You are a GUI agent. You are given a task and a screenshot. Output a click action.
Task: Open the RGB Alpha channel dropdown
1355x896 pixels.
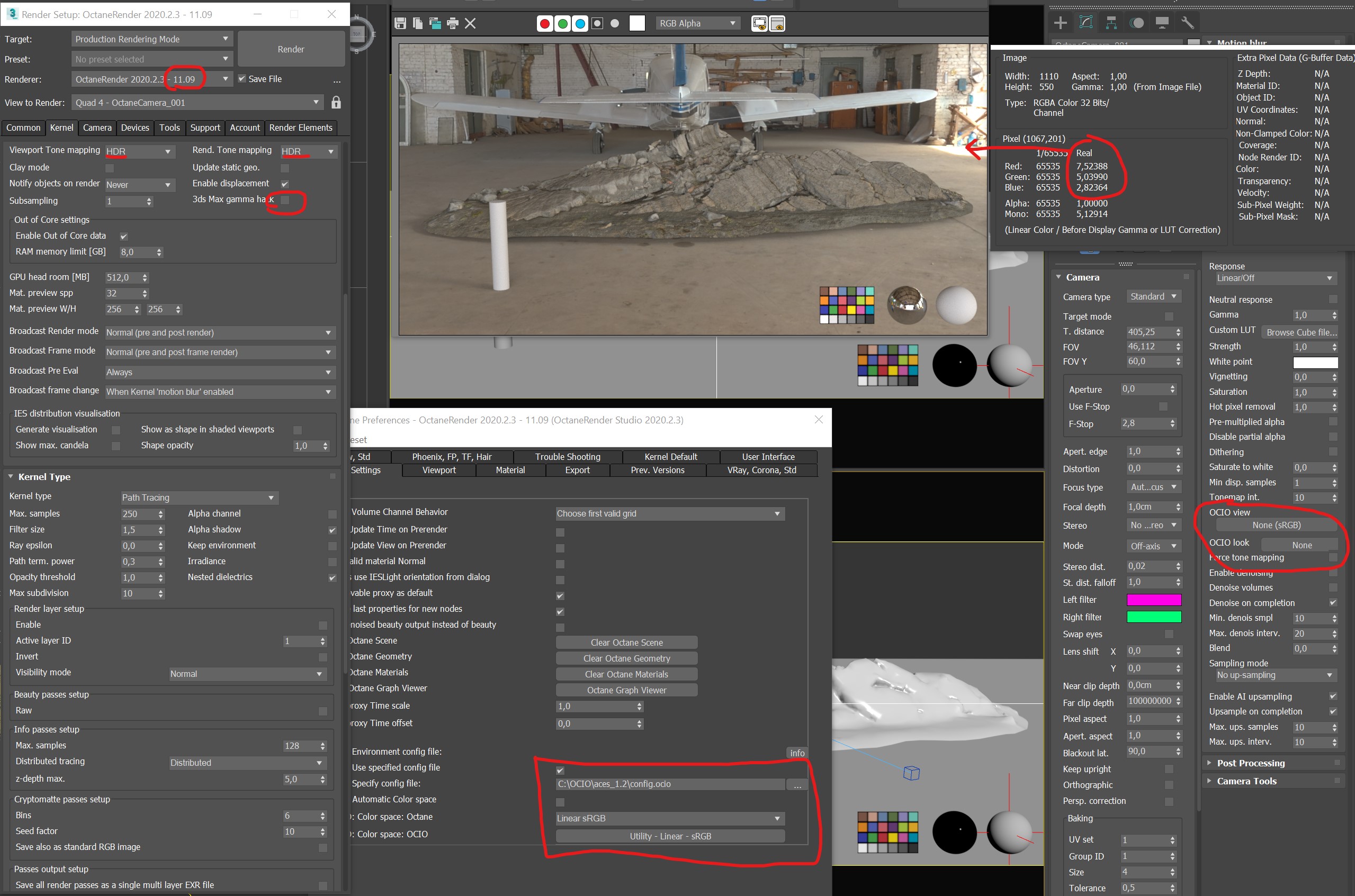696,23
